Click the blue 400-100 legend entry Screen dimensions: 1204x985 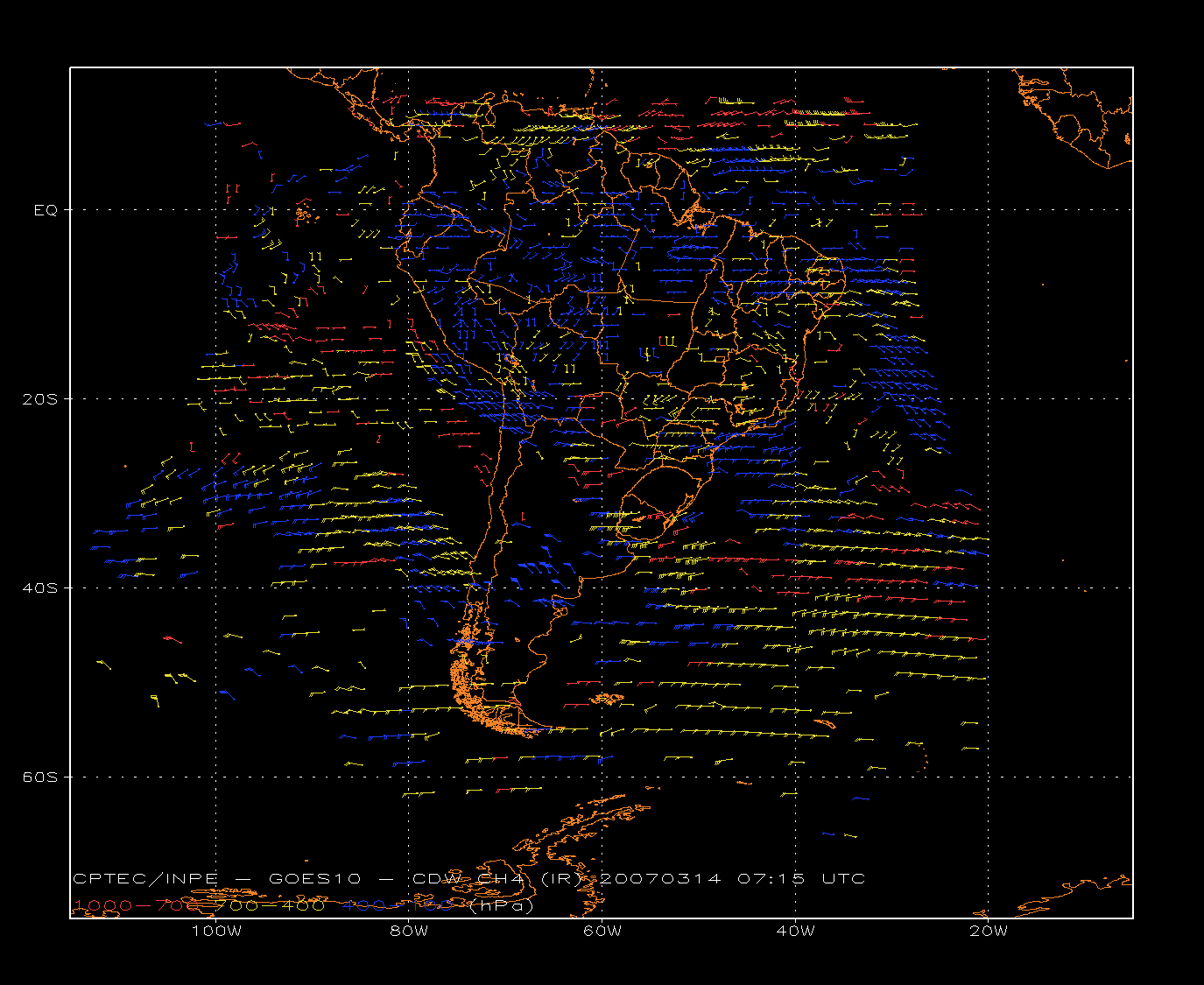[398, 905]
